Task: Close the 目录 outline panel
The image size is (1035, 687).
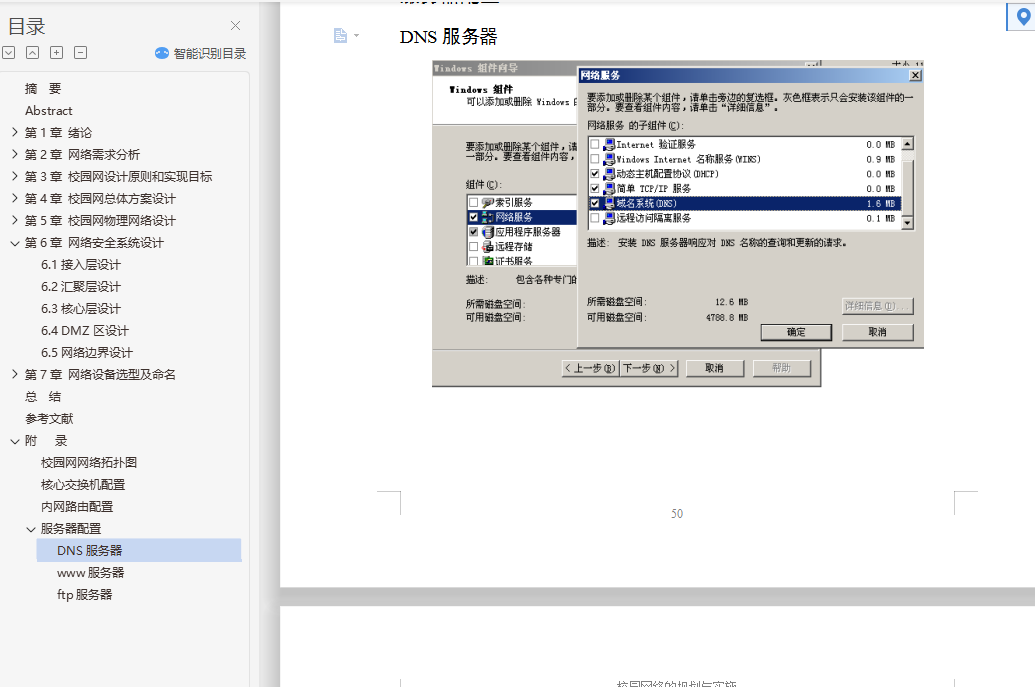Action: click(x=236, y=26)
